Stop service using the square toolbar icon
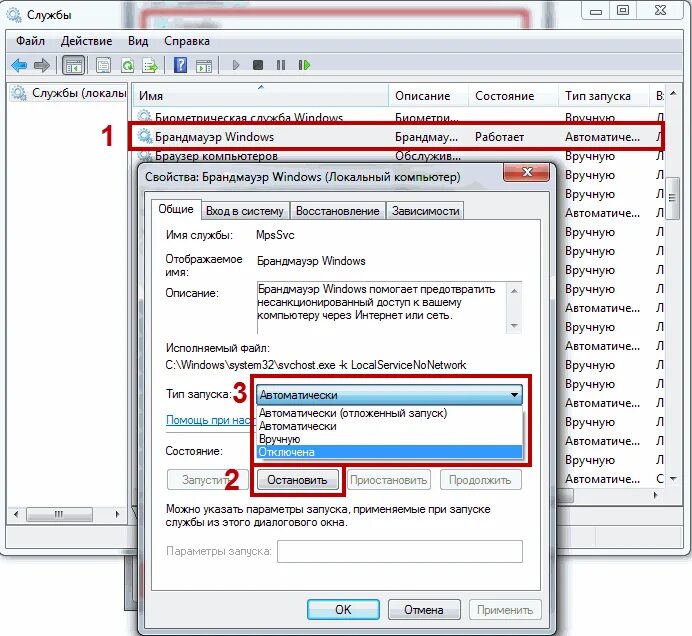This screenshot has width=692, height=636. pyautogui.click(x=258, y=65)
